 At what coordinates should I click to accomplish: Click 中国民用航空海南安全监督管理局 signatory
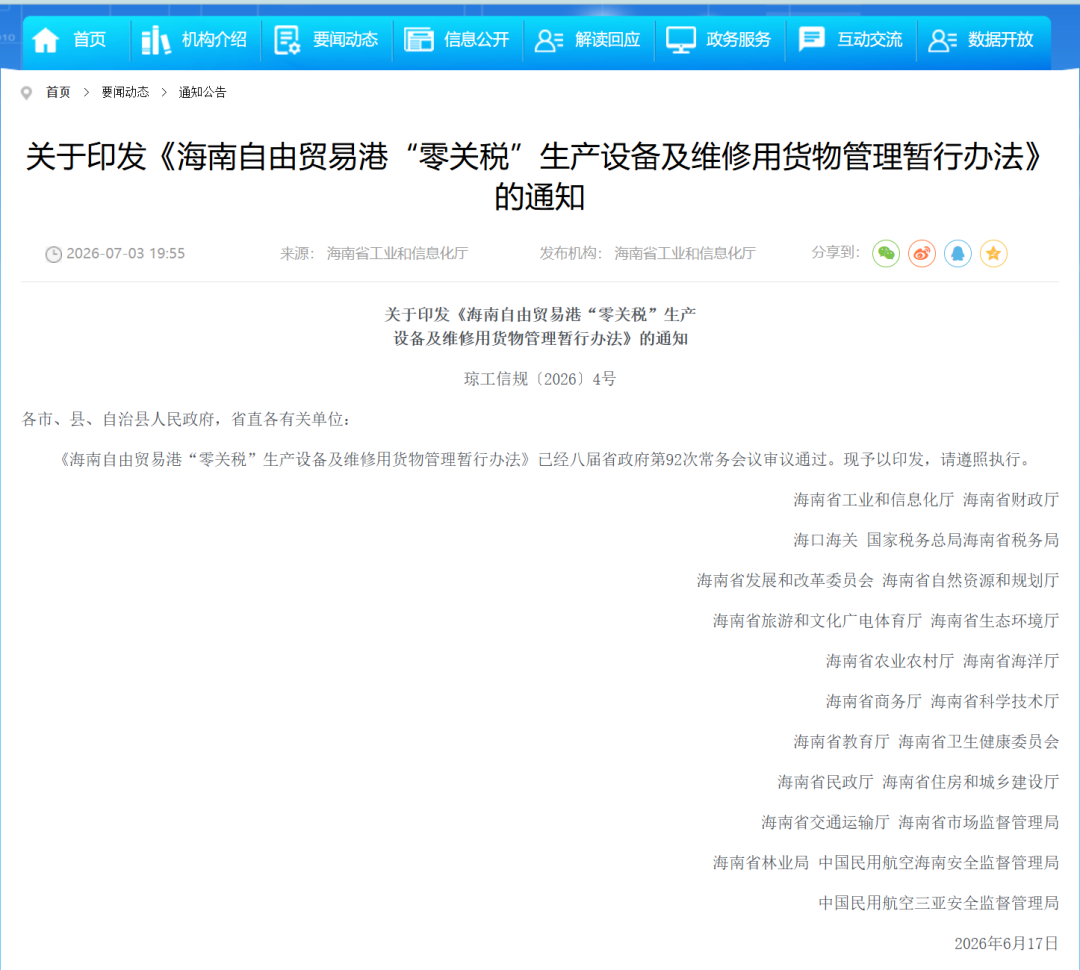click(938, 863)
